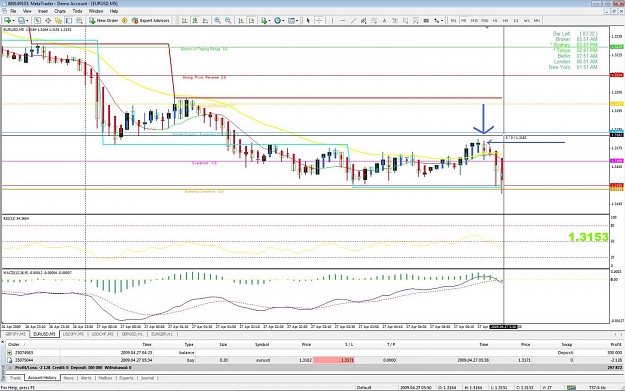The width and height of the screenshot is (625, 391).
Task: Zoom out the chart with magnifier minus
Action: pyautogui.click(x=228, y=20)
